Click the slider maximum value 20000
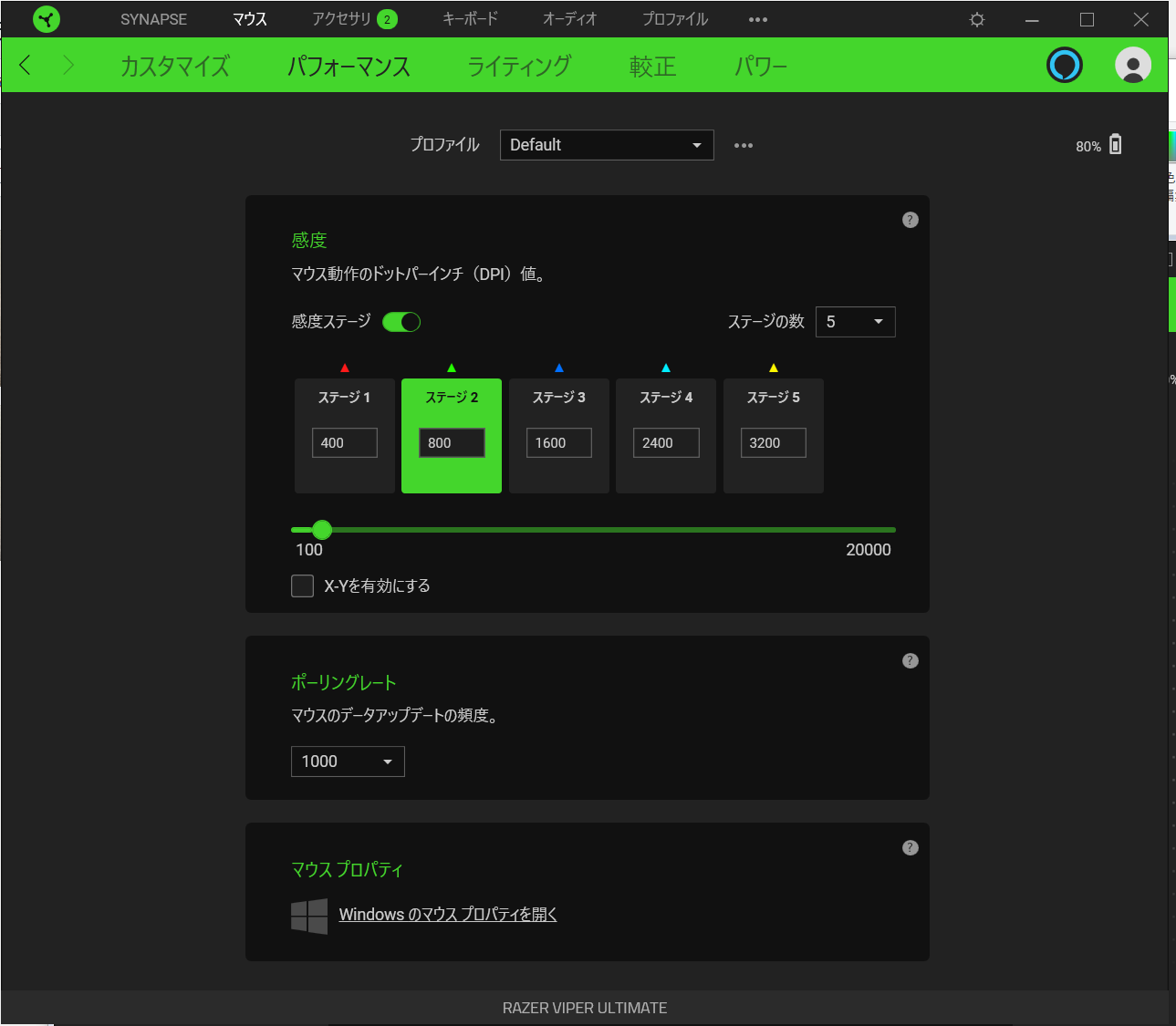 click(x=869, y=550)
